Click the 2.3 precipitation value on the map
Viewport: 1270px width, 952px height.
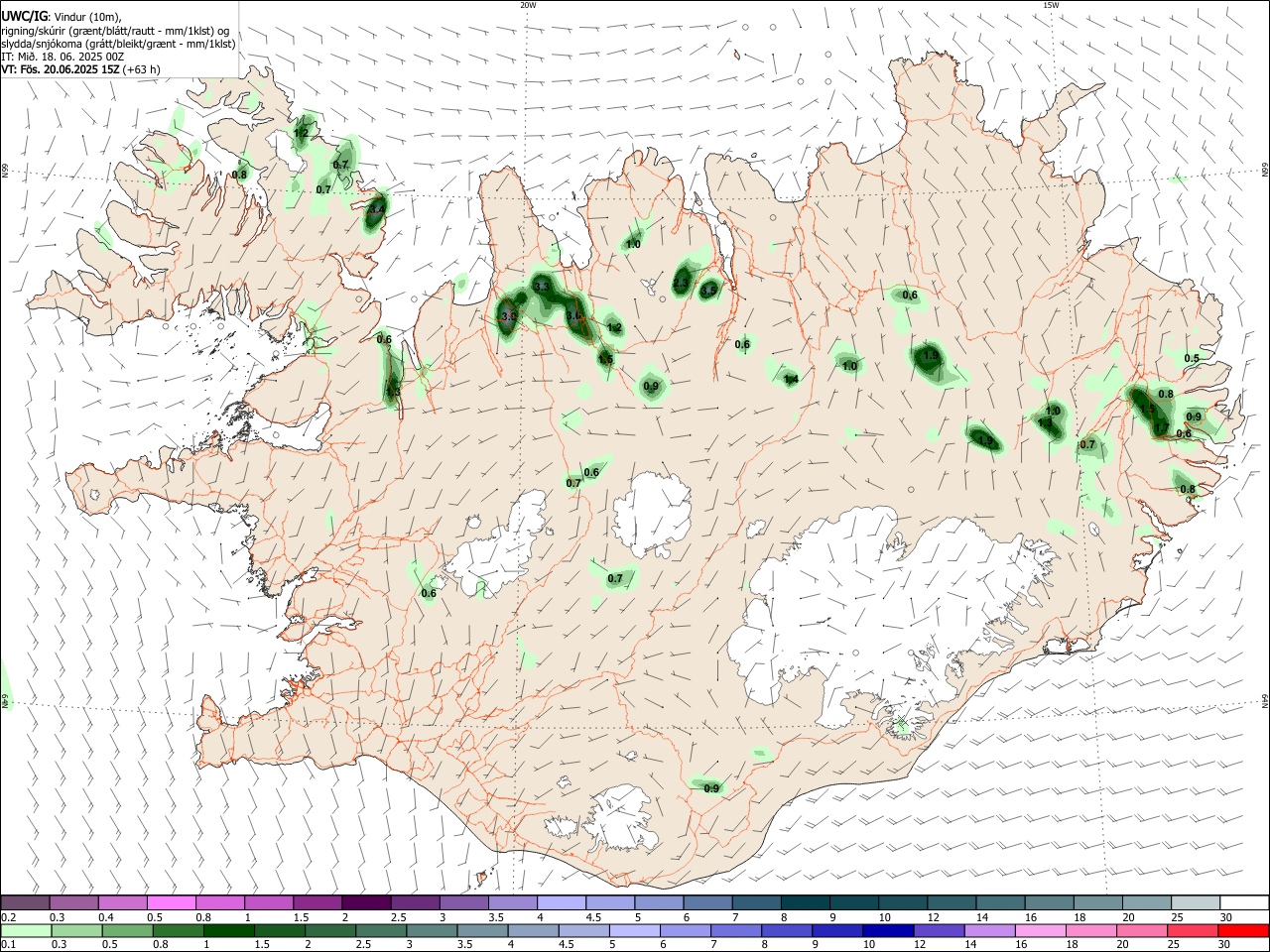point(681,285)
